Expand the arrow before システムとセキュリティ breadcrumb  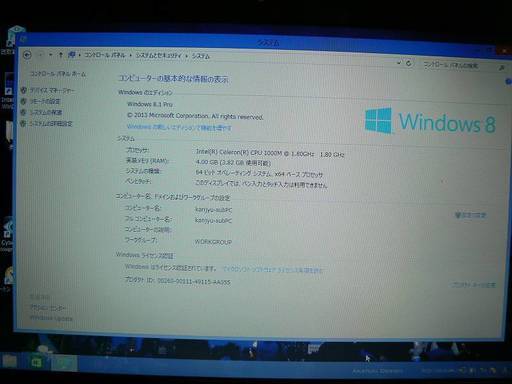(x=131, y=55)
